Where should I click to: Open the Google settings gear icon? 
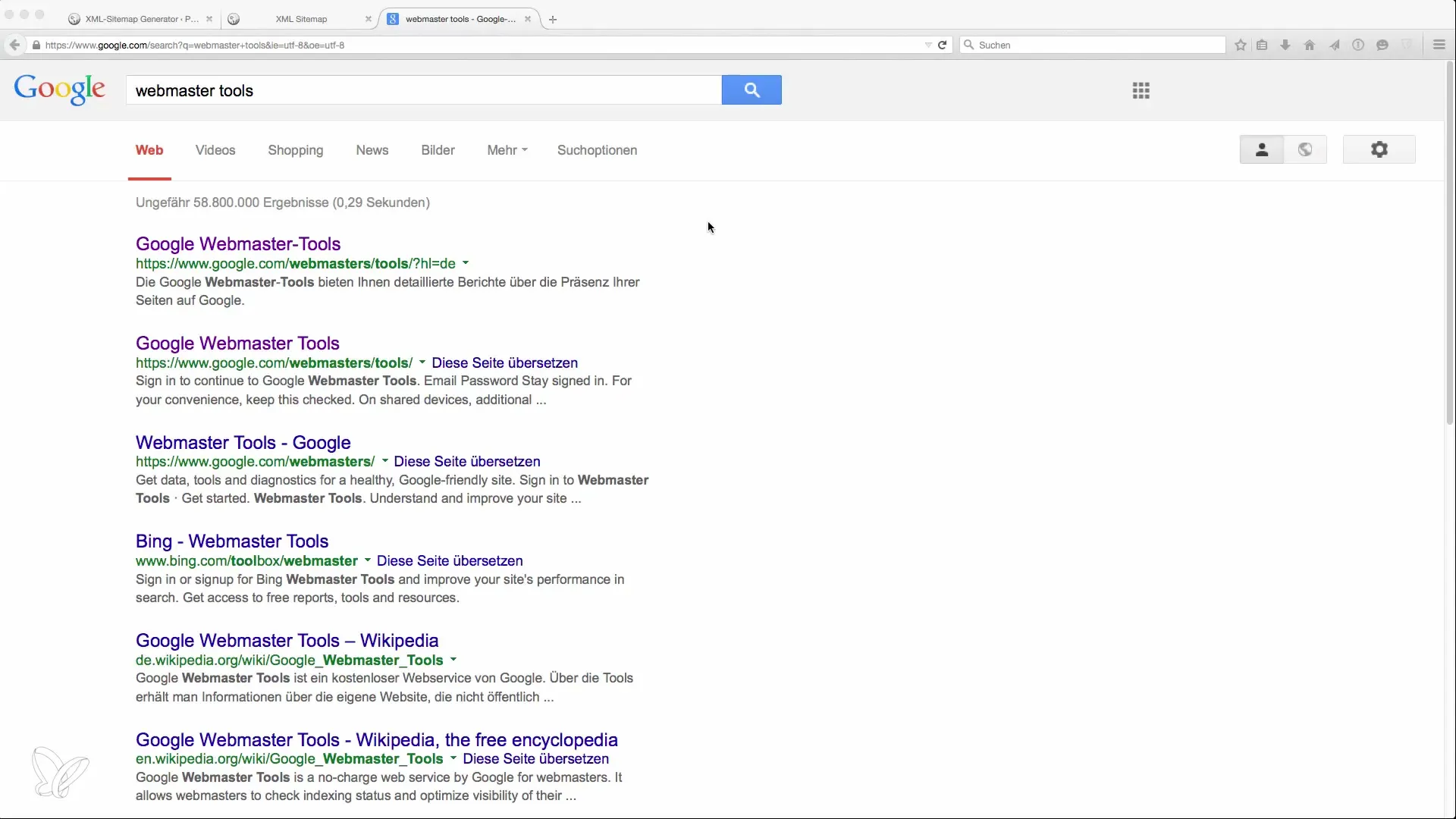pyautogui.click(x=1379, y=149)
